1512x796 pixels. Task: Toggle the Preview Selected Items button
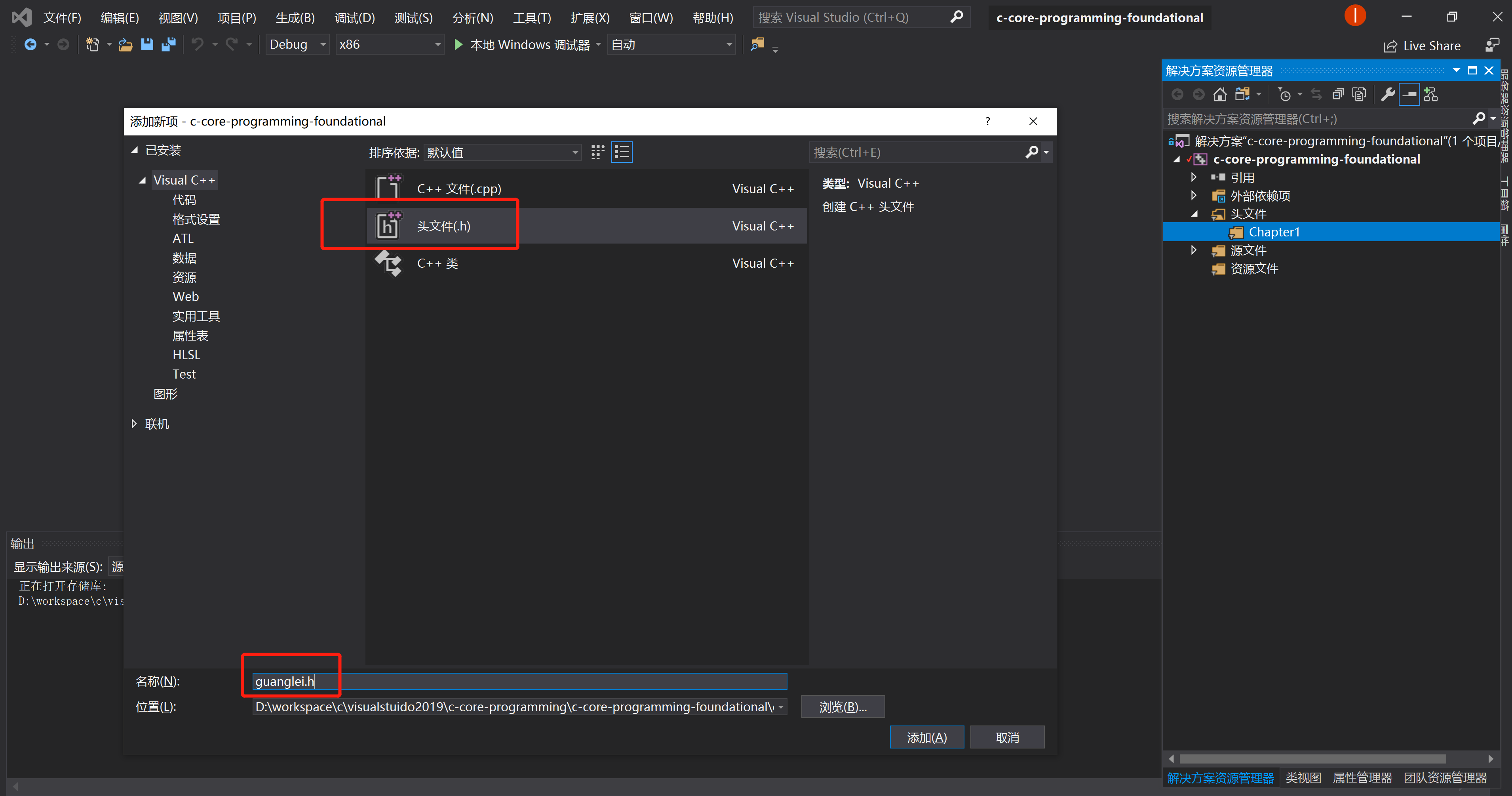(1409, 95)
